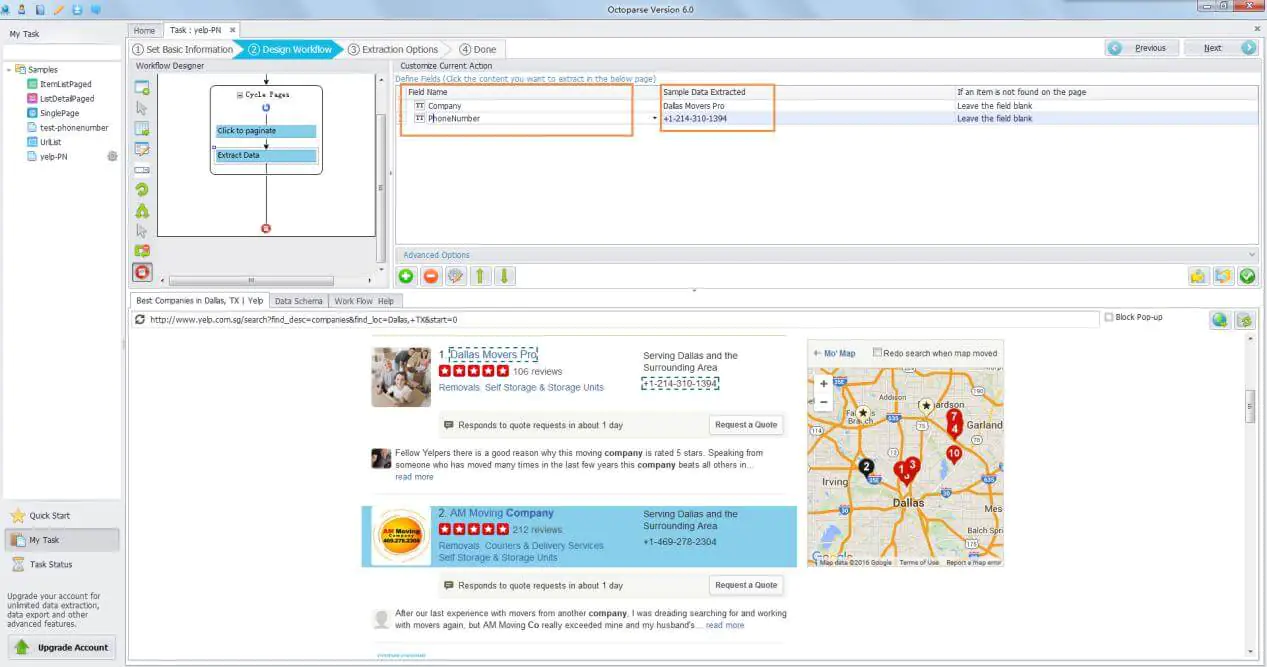Click map marker number 10
Viewport: 1267px width, 667px height.
[954, 454]
